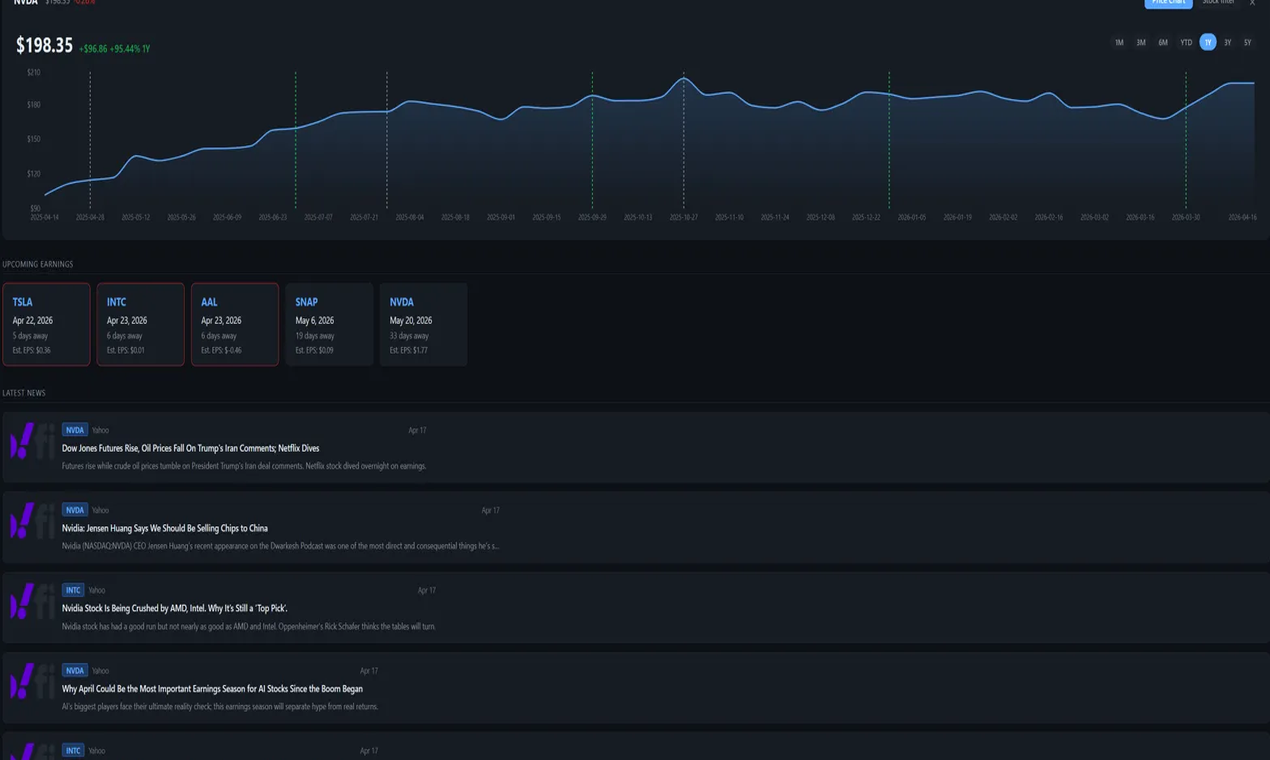Select the active 1Y chart range
The image size is (1270, 760).
[x=1208, y=42]
